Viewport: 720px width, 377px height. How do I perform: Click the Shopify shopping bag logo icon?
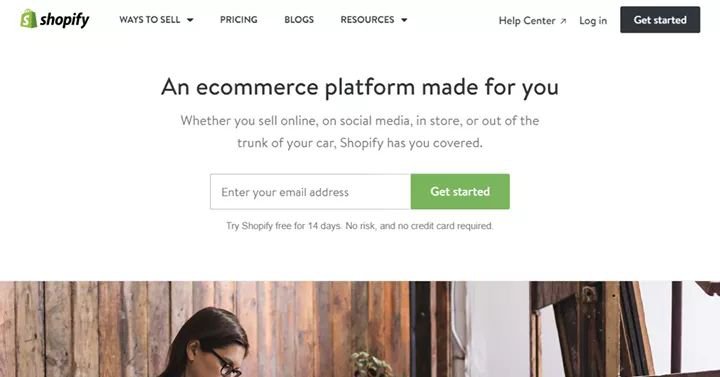28,19
